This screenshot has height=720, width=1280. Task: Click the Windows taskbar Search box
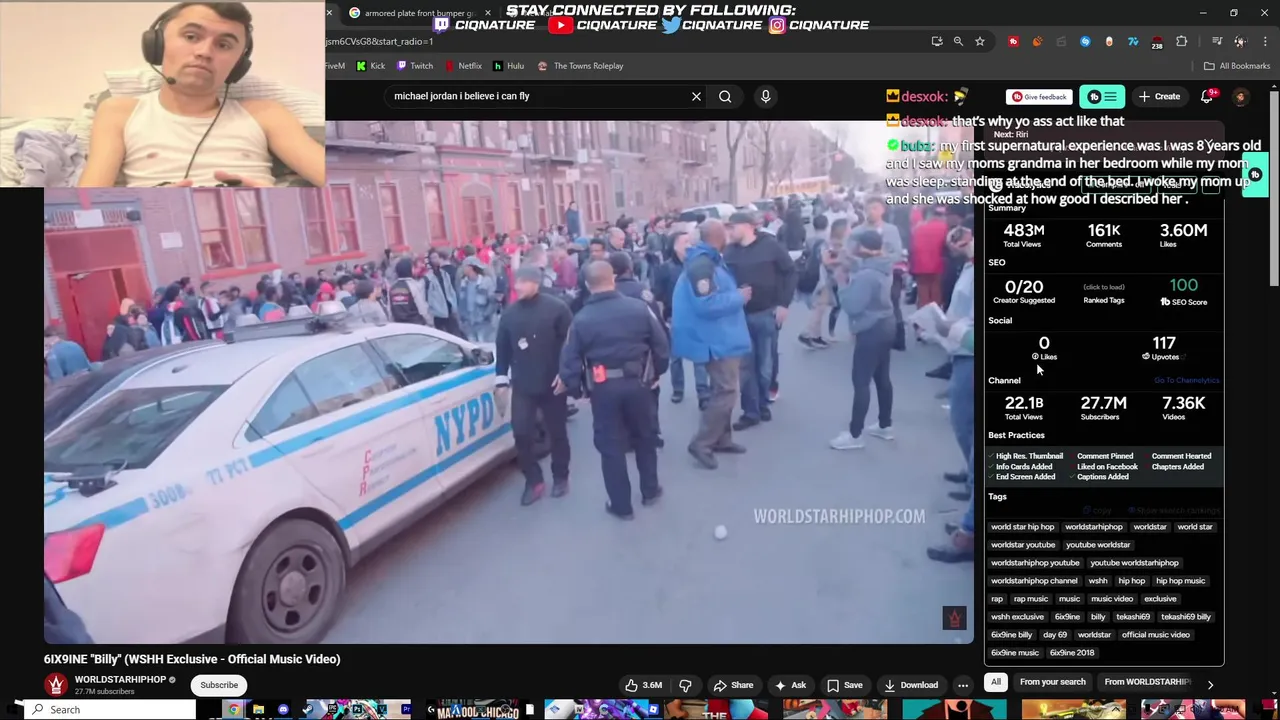coord(110,710)
